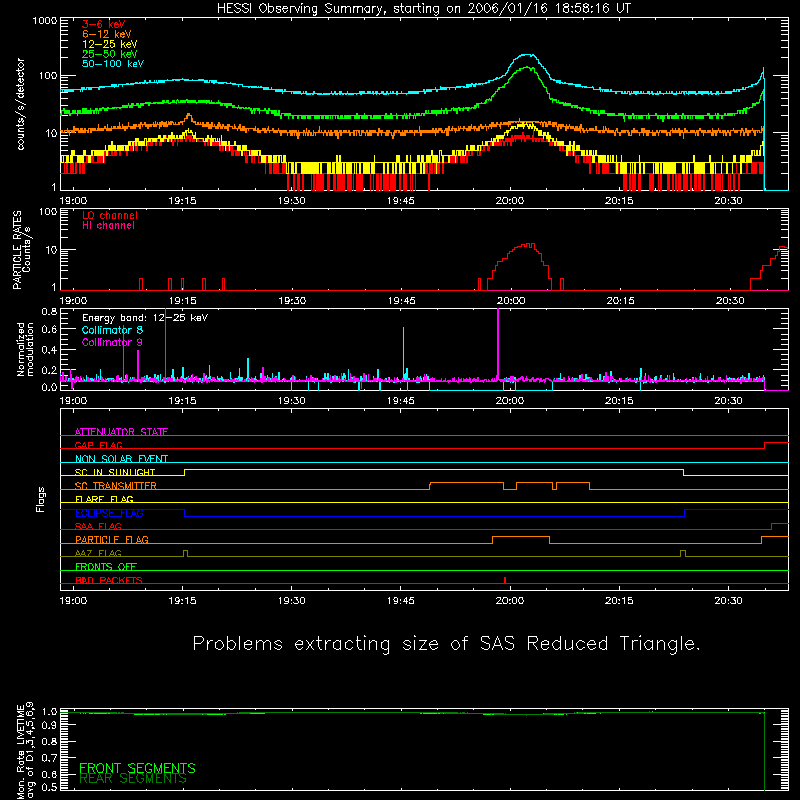
Task: Click the red BAD_PACKETS tick mark near 20:00
Action: [505, 580]
